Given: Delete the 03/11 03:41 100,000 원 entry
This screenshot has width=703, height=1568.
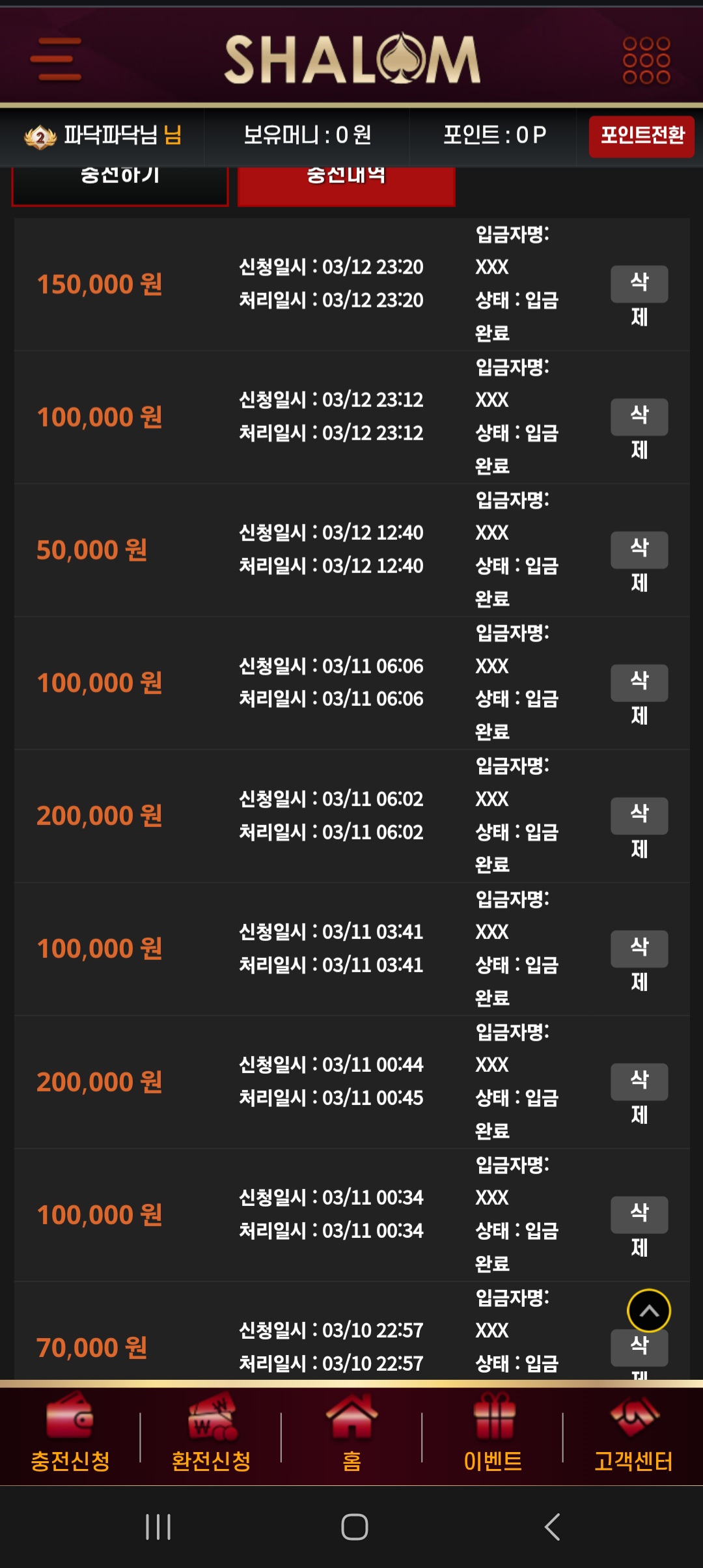Looking at the screenshot, I should (639, 949).
